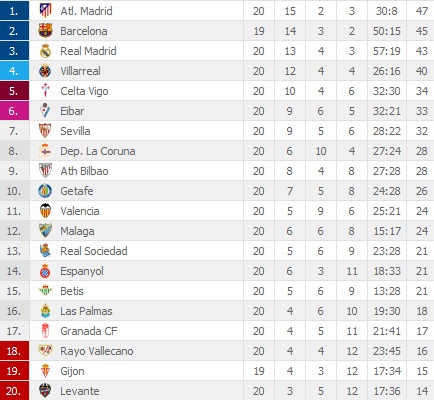Open the Real Sociedad team link
434x400 pixels.
coord(94,251)
